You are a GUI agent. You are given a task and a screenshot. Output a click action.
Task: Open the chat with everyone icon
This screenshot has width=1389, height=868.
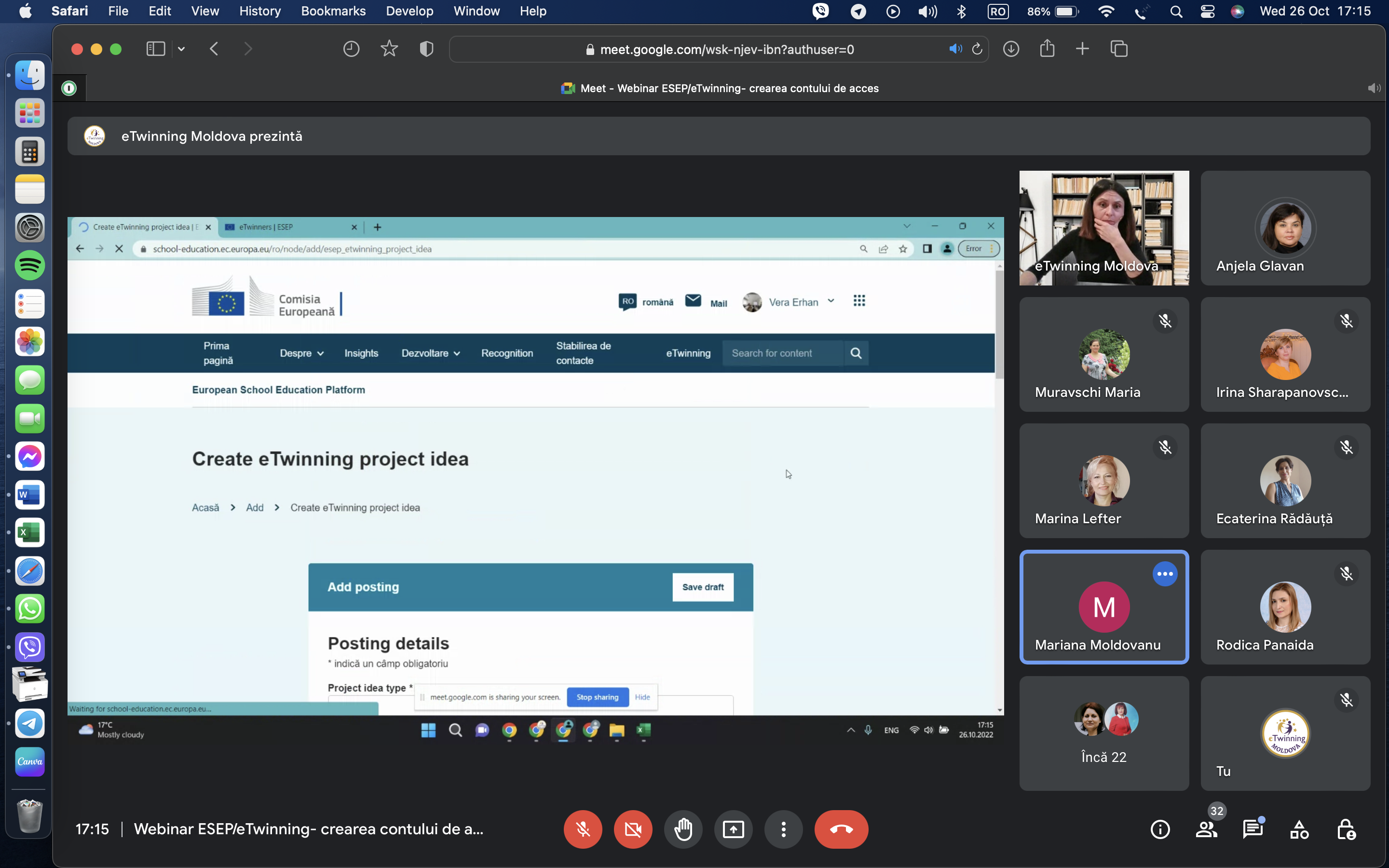1253,829
